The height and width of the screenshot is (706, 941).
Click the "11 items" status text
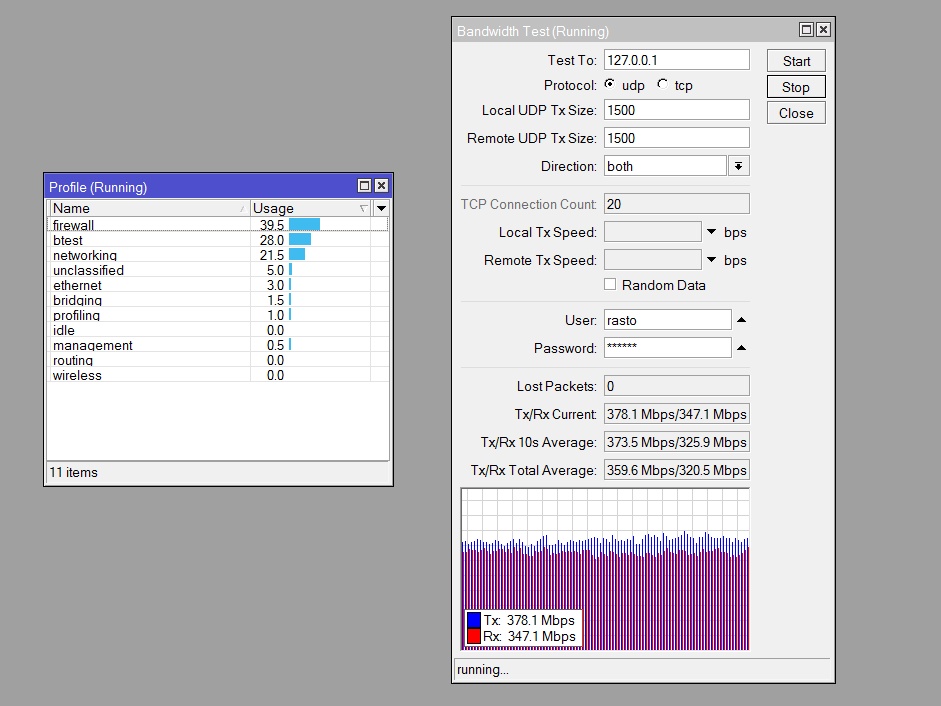click(x=73, y=472)
